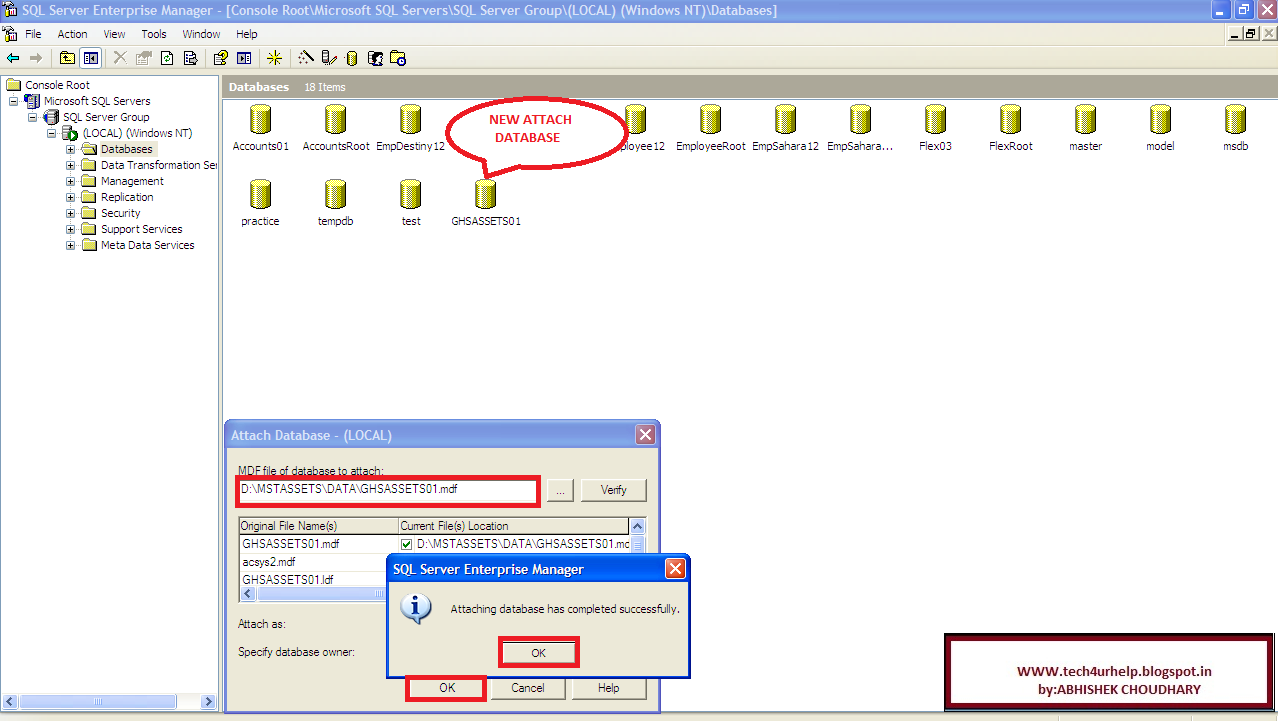The height and width of the screenshot is (721, 1278).
Task: Expand the Databases tree node
Action: [x=70, y=149]
